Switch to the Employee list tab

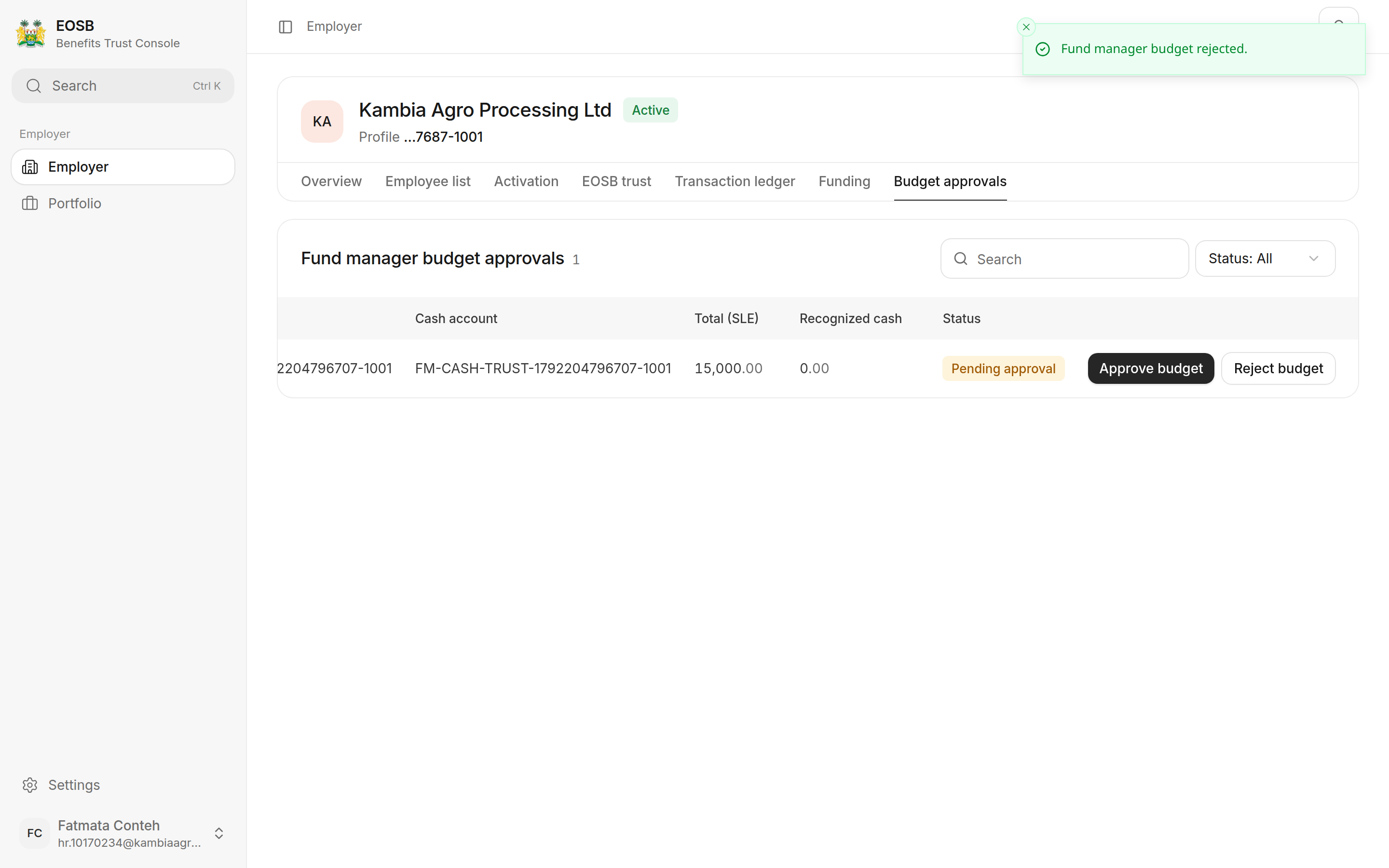click(x=428, y=181)
